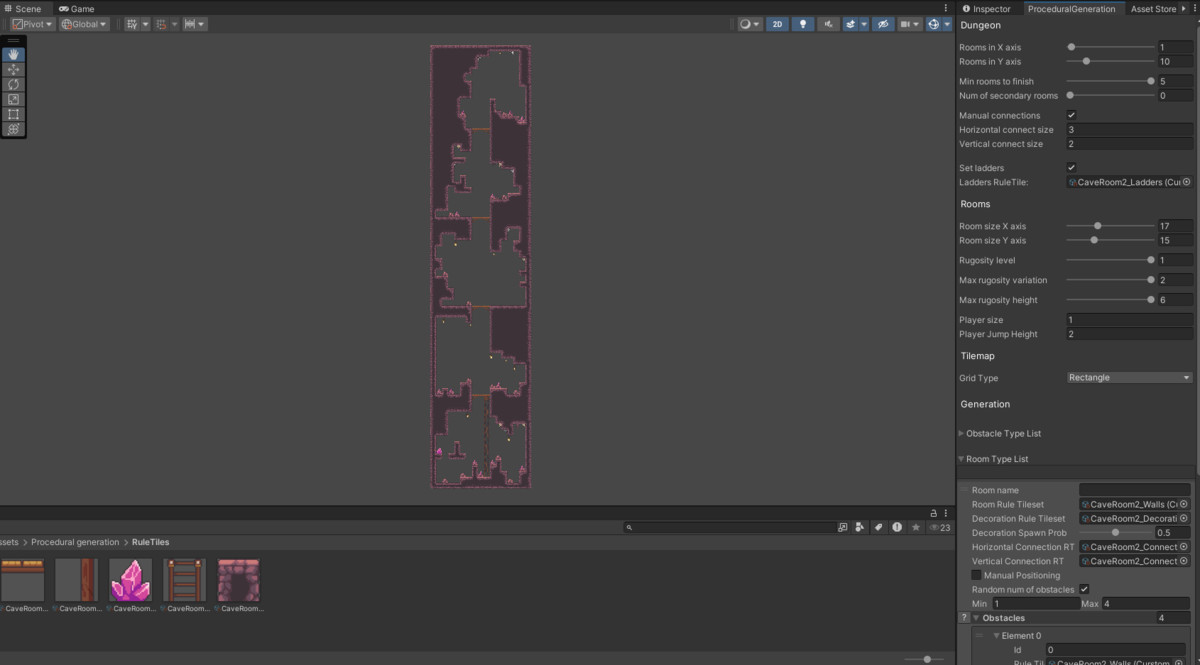Click the ruler snapping icon

click(x=189, y=24)
